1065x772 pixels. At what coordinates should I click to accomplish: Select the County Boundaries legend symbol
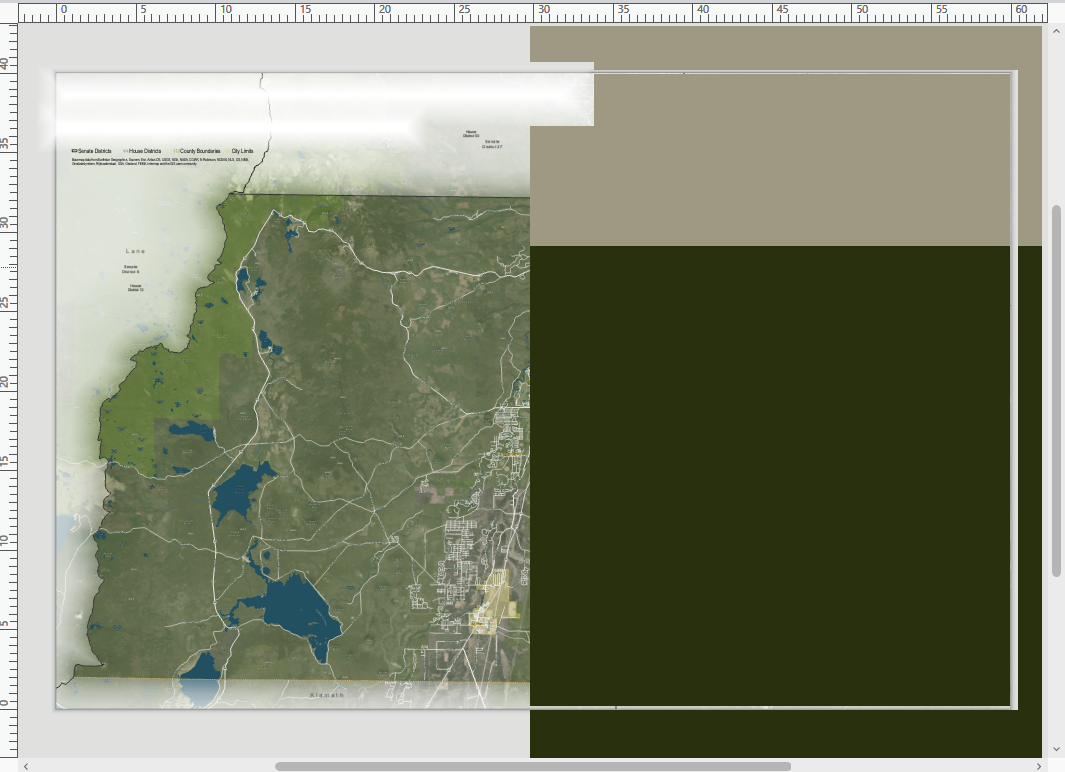coord(176,150)
